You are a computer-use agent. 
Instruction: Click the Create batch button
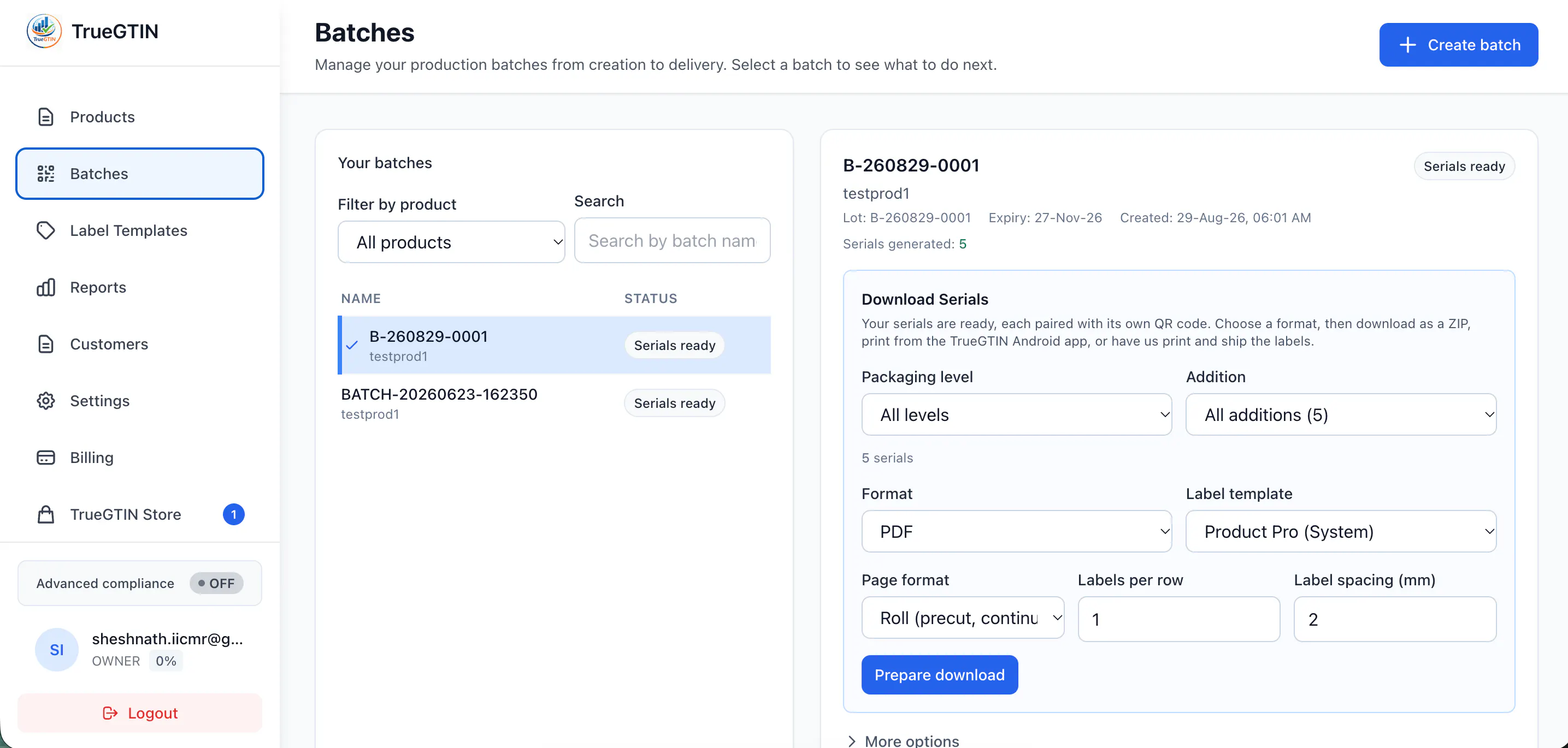pyautogui.click(x=1458, y=45)
